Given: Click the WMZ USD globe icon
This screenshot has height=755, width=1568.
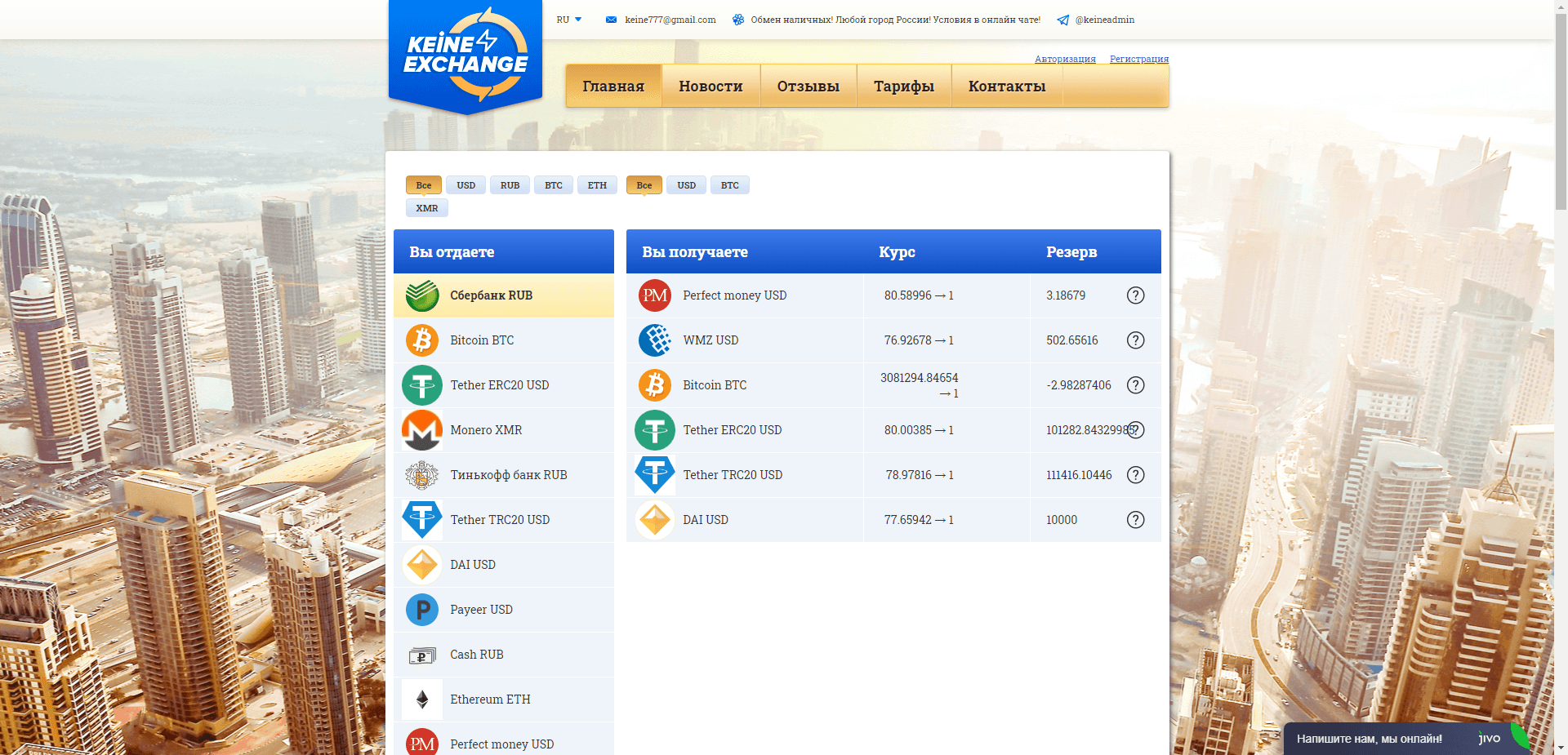Looking at the screenshot, I should coord(655,340).
